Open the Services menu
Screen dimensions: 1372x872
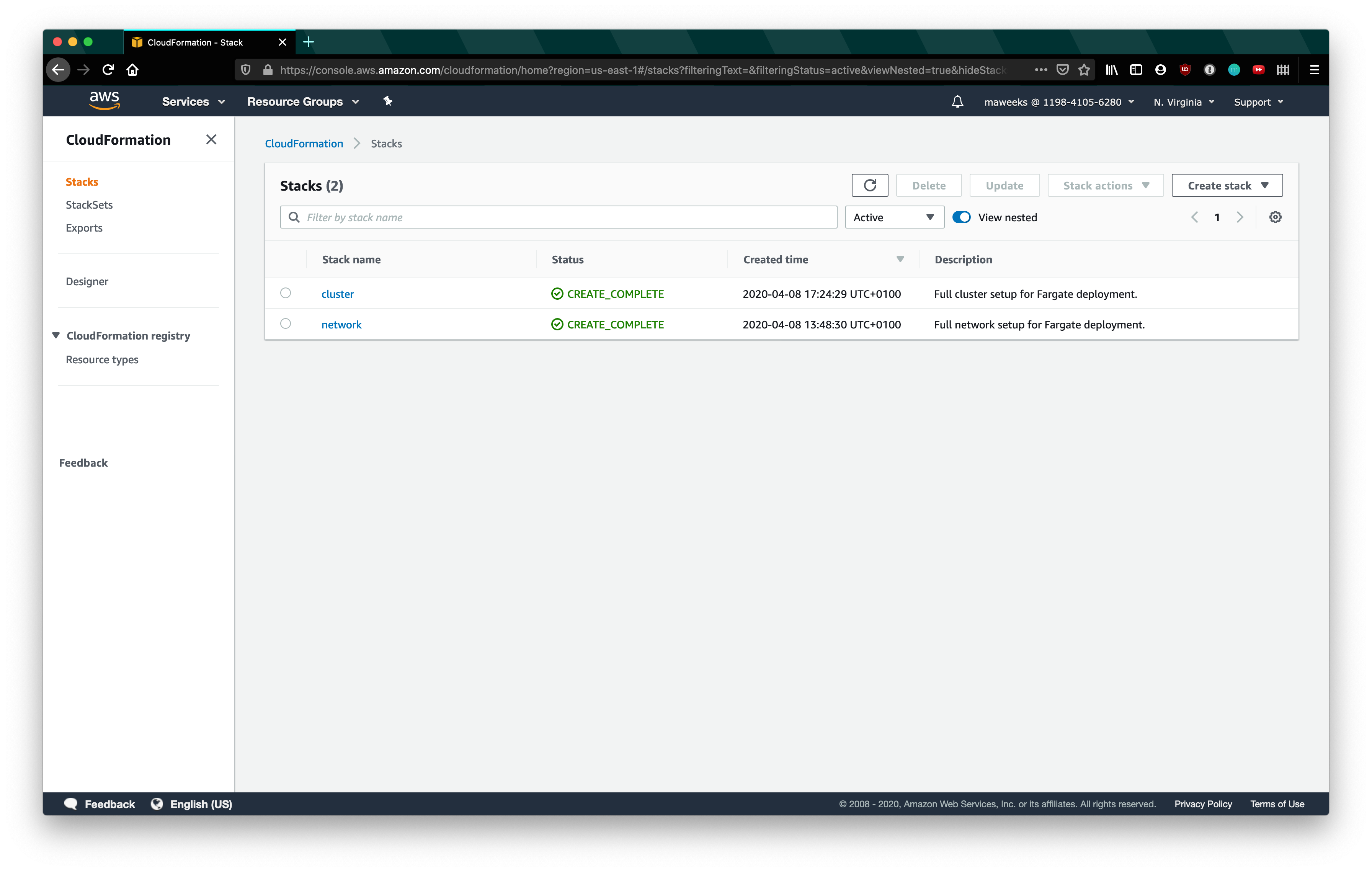(193, 101)
